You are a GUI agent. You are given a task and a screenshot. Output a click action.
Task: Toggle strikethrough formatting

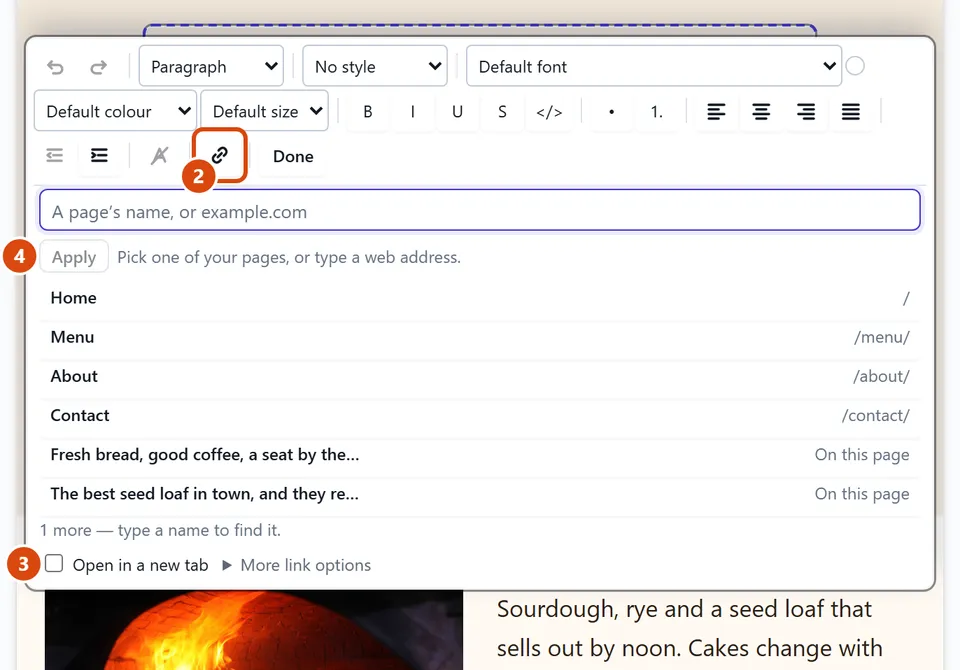click(x=502, y=111)
